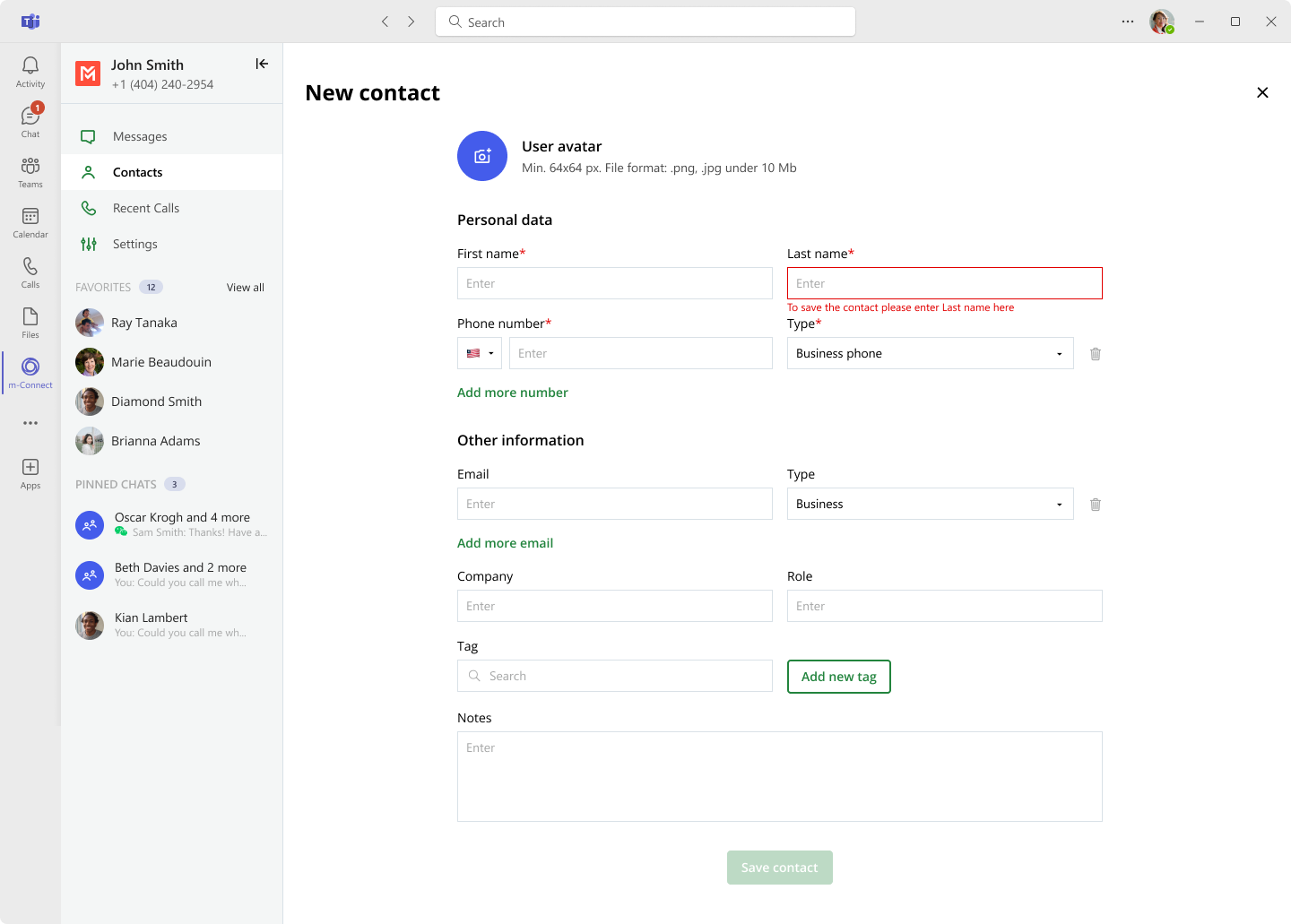Expand the email Type dropdown showing Business
This screenshot has height=924, width=1291.
(930, 504)
